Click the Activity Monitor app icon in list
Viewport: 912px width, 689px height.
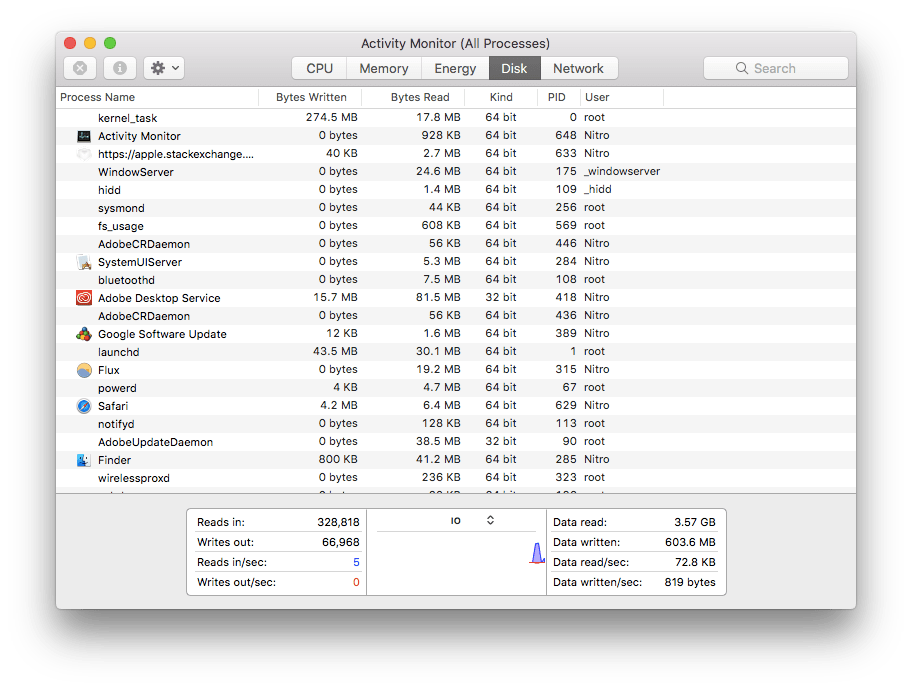click(84, 136)
